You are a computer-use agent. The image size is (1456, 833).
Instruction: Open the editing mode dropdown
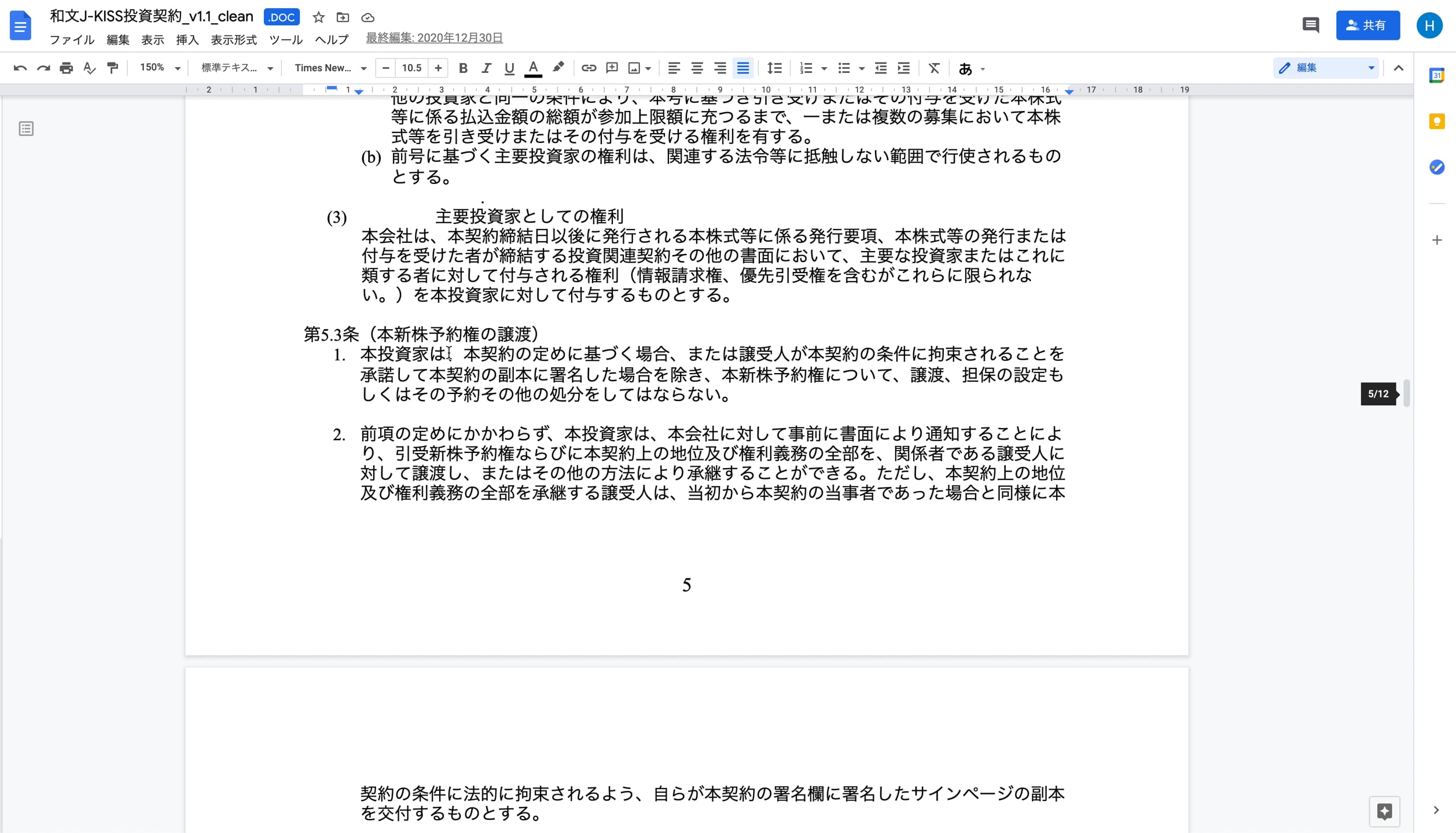coord(1325,68)
